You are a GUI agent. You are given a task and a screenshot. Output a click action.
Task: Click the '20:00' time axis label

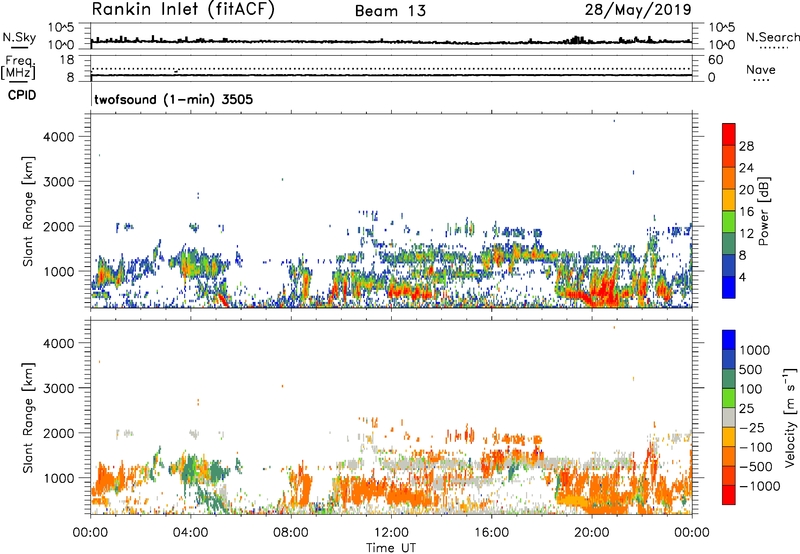coord(592,533)
